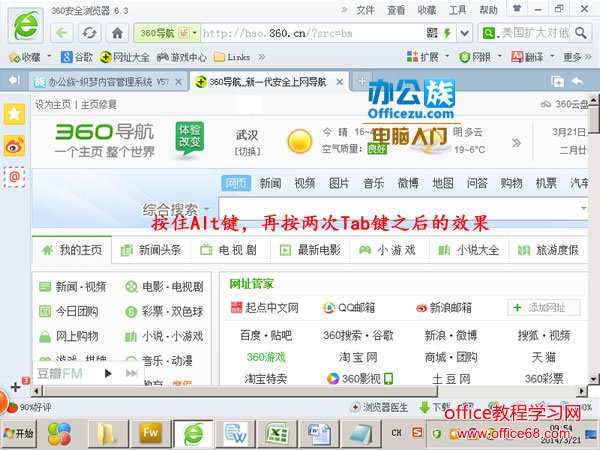Screen dimensions: 600x450
Task: Open a new tab with plus button
Action: pos(362,82)
